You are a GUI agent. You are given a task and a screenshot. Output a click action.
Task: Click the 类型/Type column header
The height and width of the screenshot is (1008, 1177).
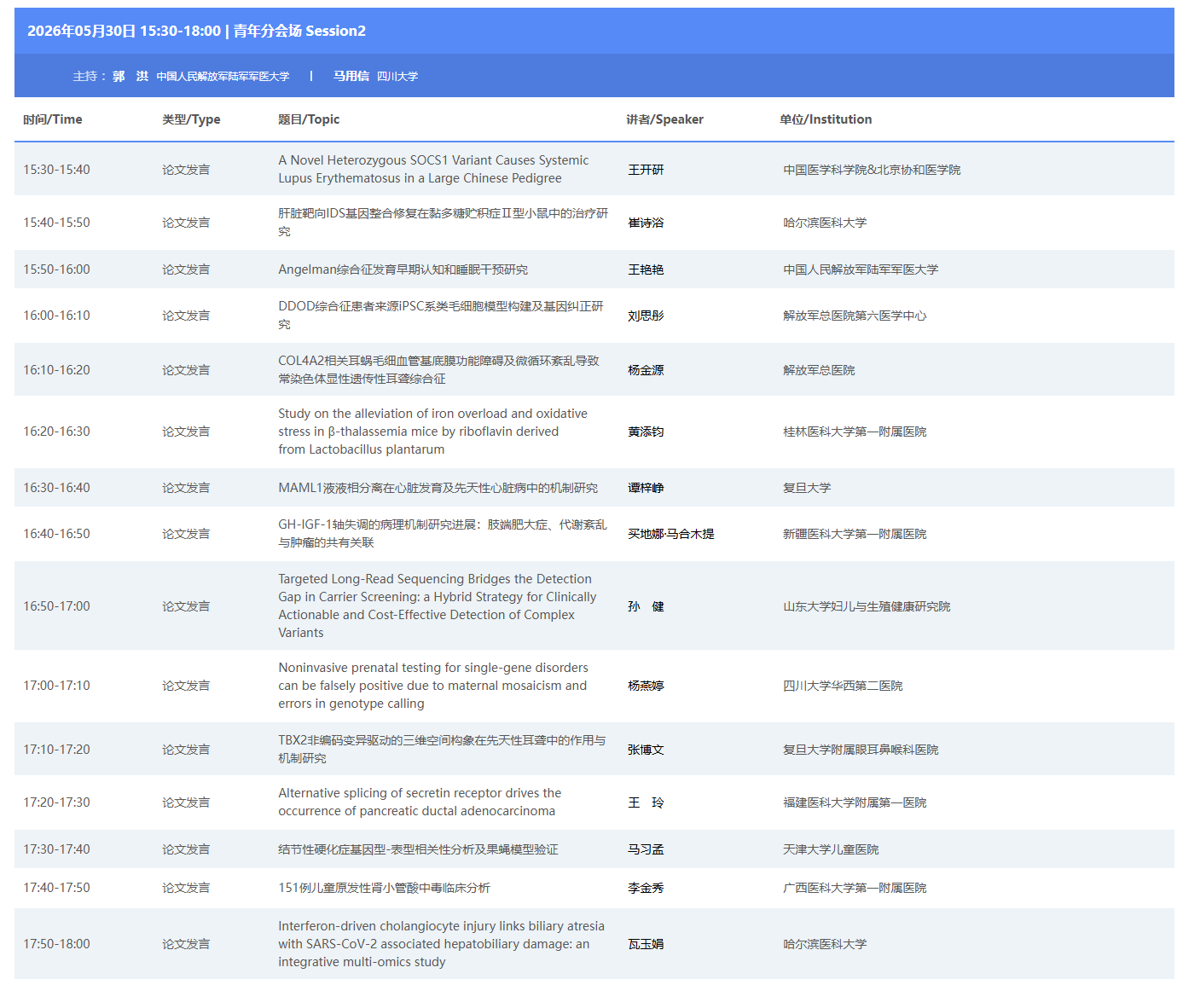coord(191,119)
